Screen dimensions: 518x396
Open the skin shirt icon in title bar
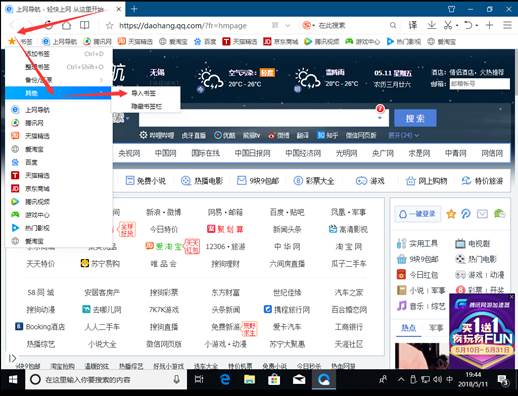451,9
